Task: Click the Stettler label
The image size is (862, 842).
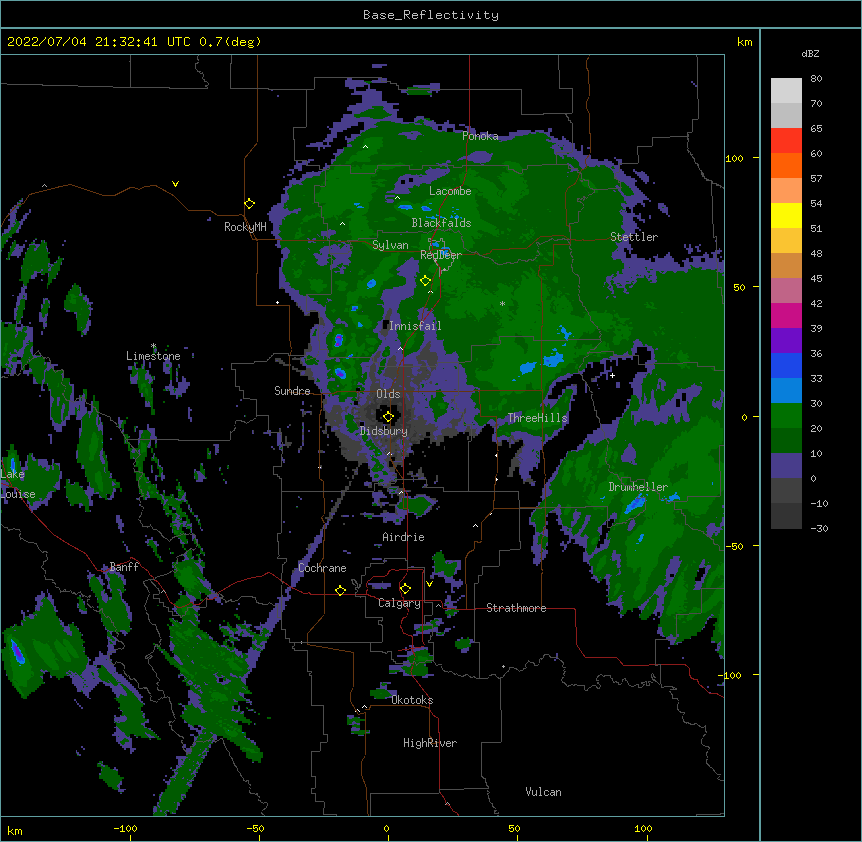Action: coord(634,237)
